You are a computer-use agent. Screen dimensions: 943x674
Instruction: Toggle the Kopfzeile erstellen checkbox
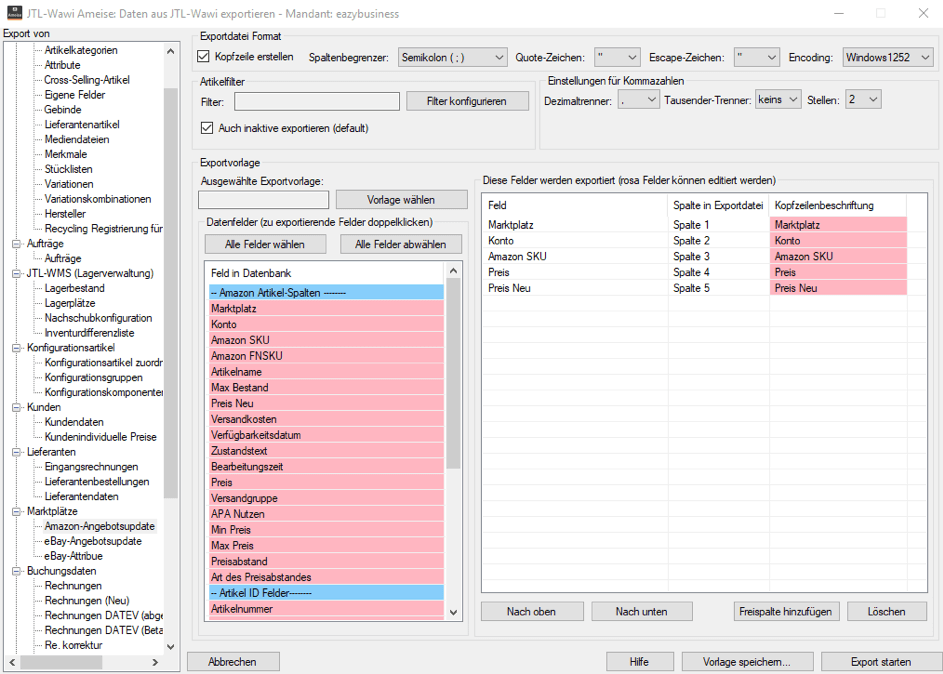click(x=203, y=57)
